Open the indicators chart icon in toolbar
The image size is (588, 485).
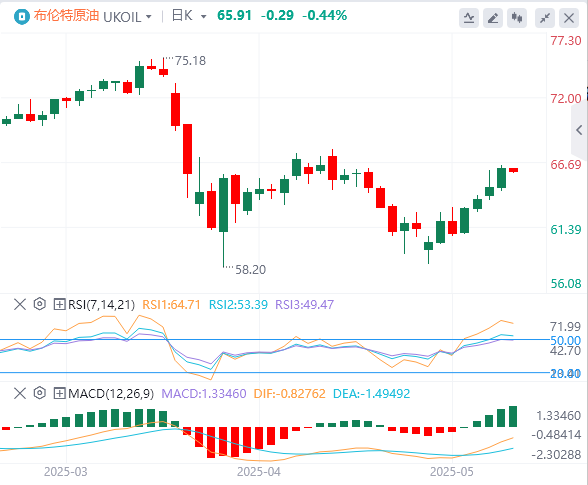(469, 18)
